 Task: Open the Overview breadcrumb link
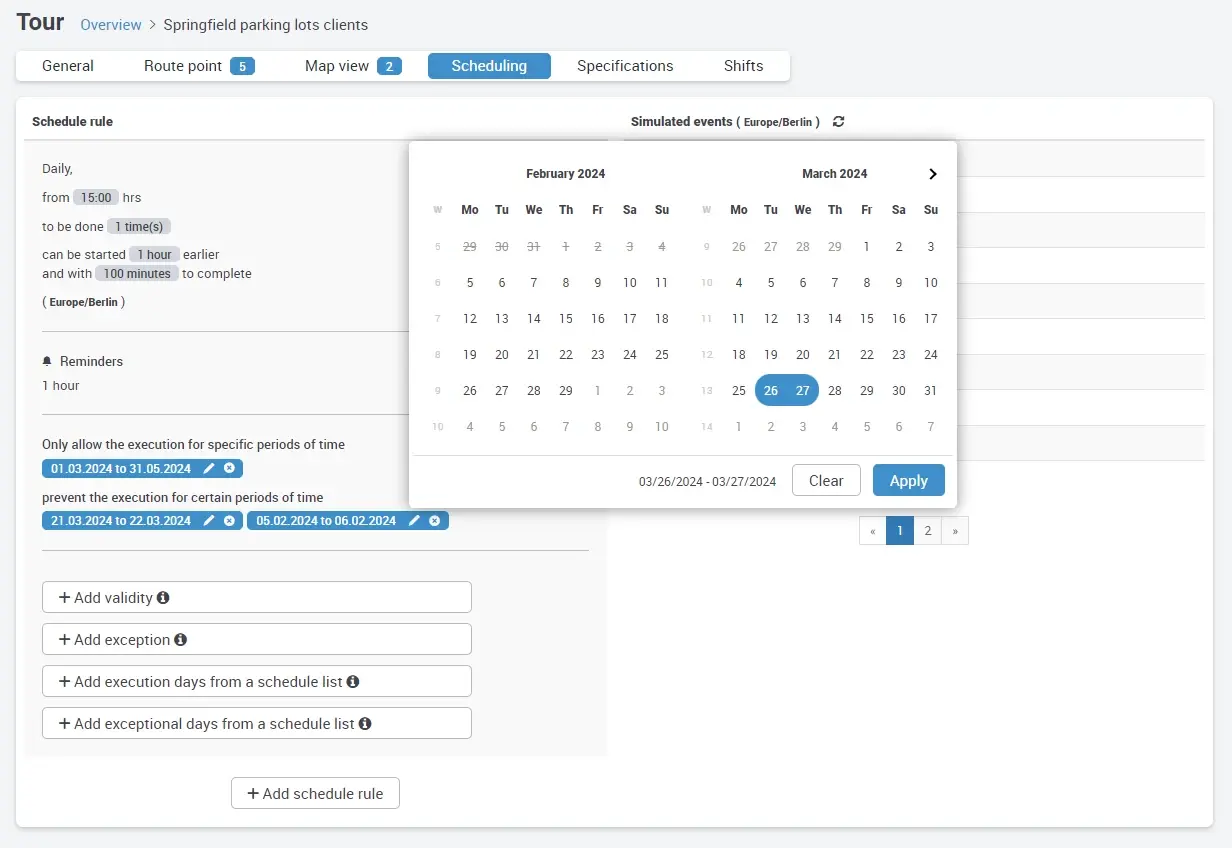[110, 25]
